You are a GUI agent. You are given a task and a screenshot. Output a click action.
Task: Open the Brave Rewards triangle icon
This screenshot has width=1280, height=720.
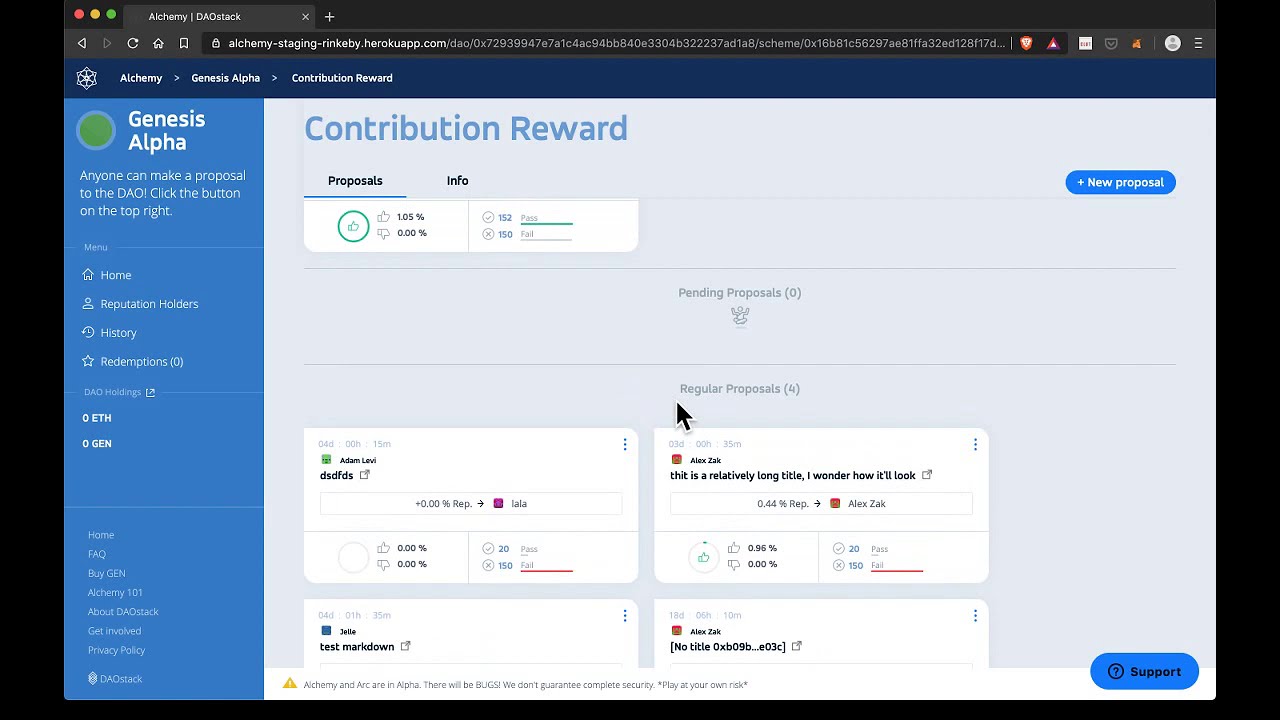coord(1053,43)
